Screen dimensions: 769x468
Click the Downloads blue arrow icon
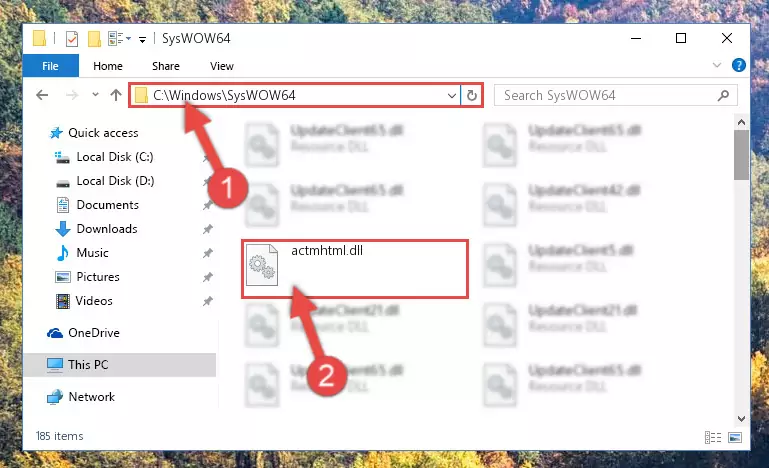(63, 229)
